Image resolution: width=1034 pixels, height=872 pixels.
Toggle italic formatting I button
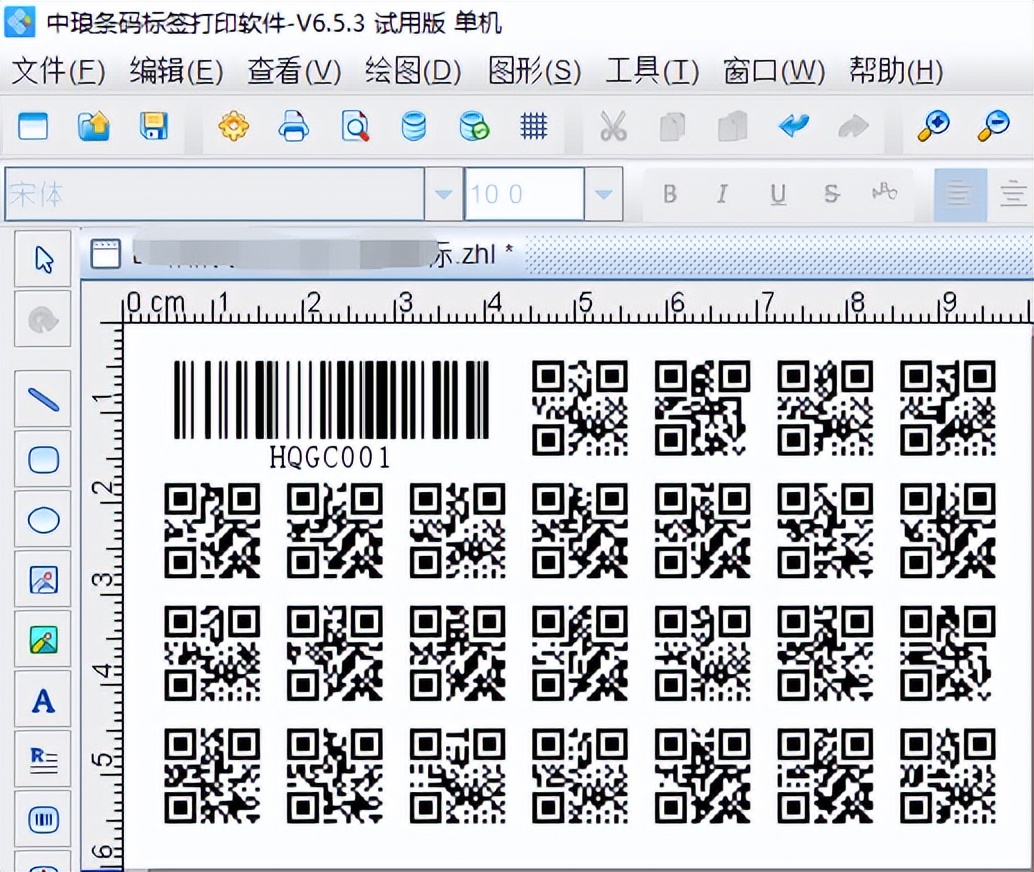pos(723,194)
